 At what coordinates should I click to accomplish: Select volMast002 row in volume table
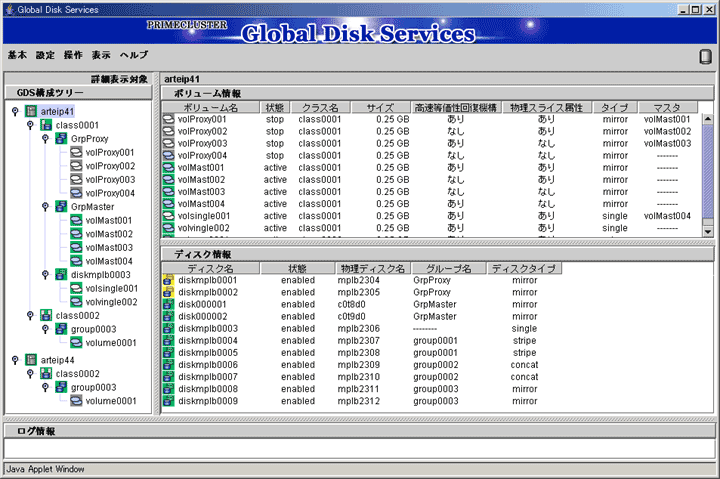coord(431,180)
